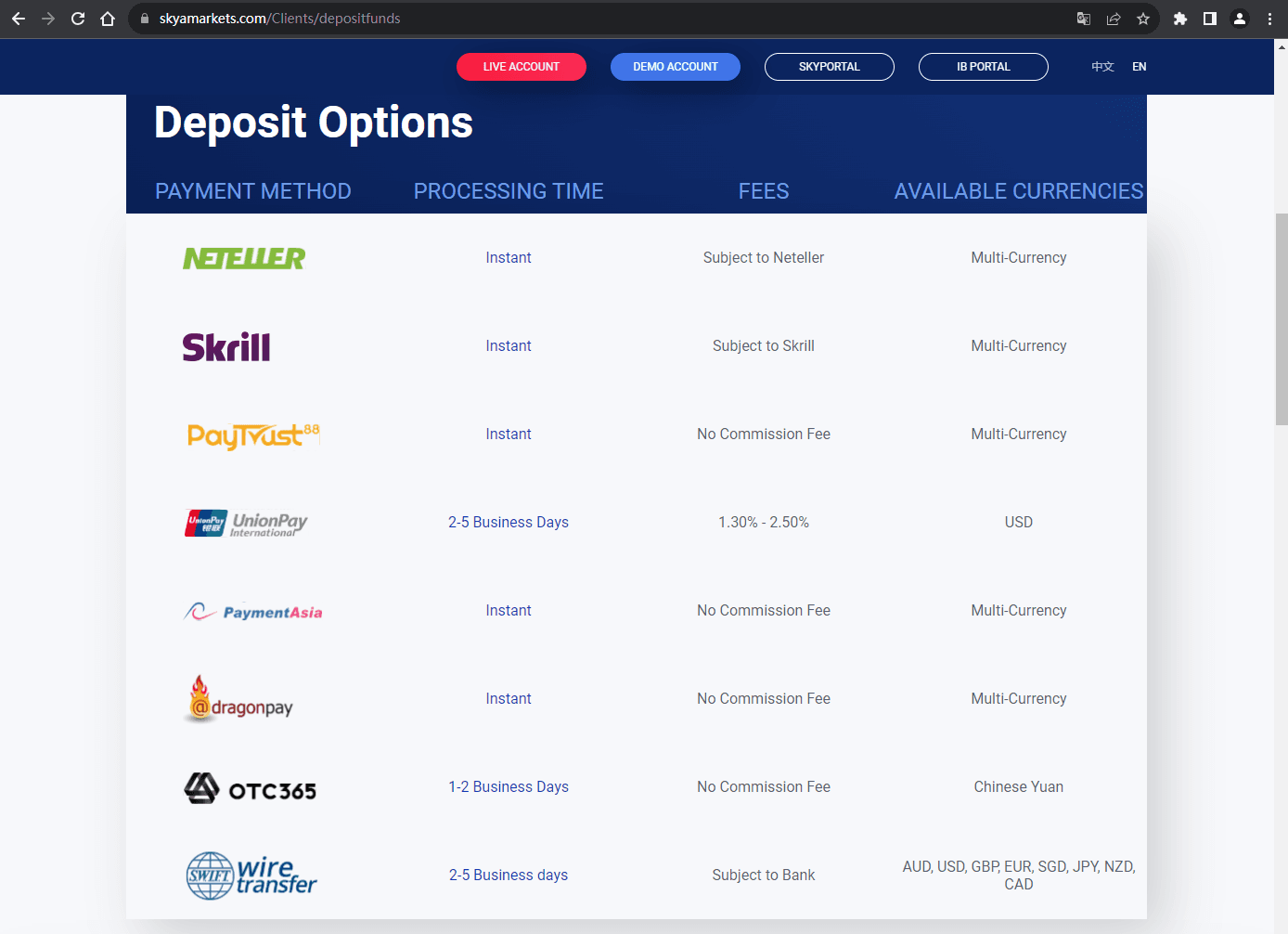Click the page vertical scrollbar thumb

pyautogui.click(x=1282, y=318)
